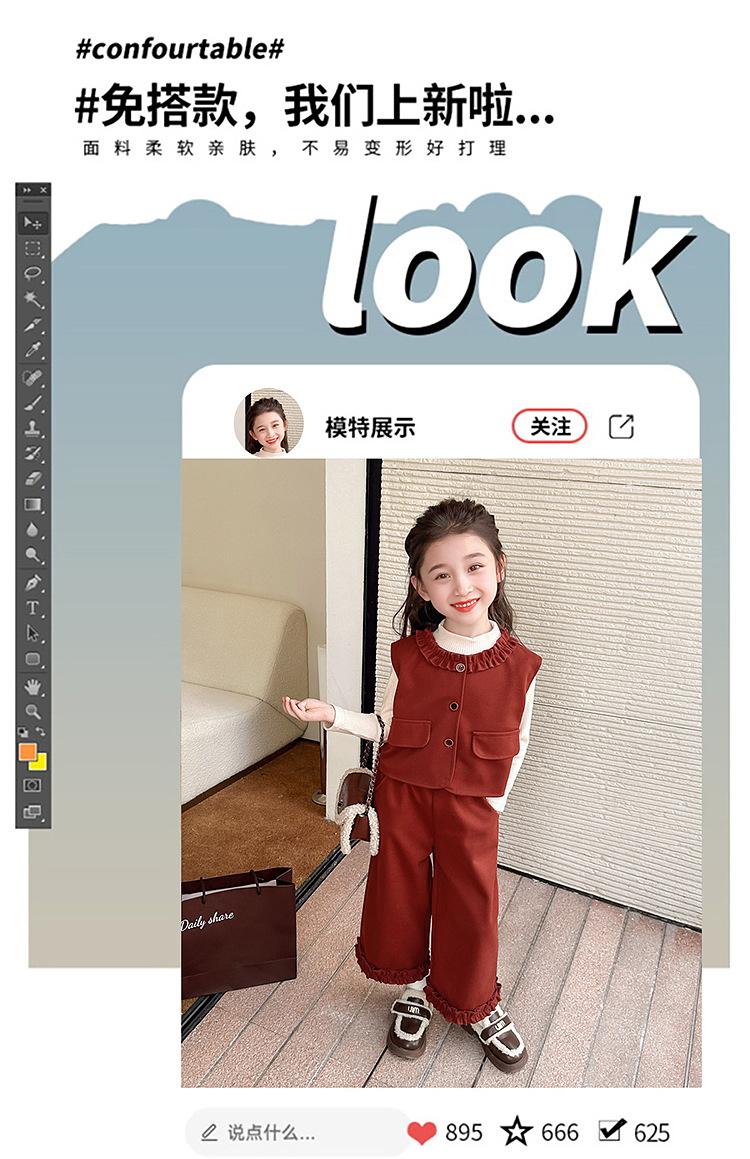Viewport: 750px width, 1159px height.
Task: Open the share icon beside 关注
Action: (621, 426)
